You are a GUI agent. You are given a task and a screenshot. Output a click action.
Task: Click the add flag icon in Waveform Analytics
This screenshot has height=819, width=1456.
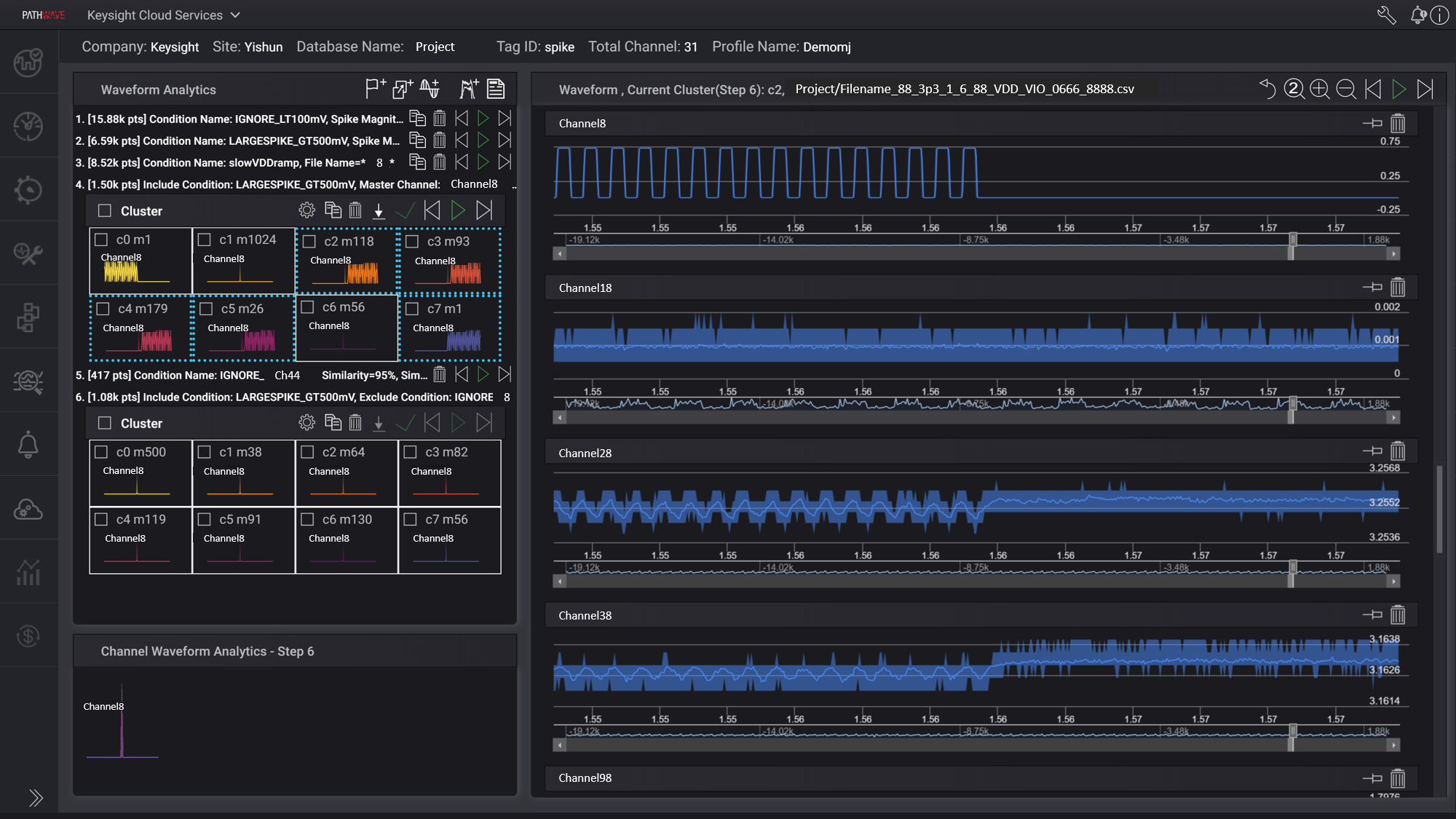pos(375,88)
